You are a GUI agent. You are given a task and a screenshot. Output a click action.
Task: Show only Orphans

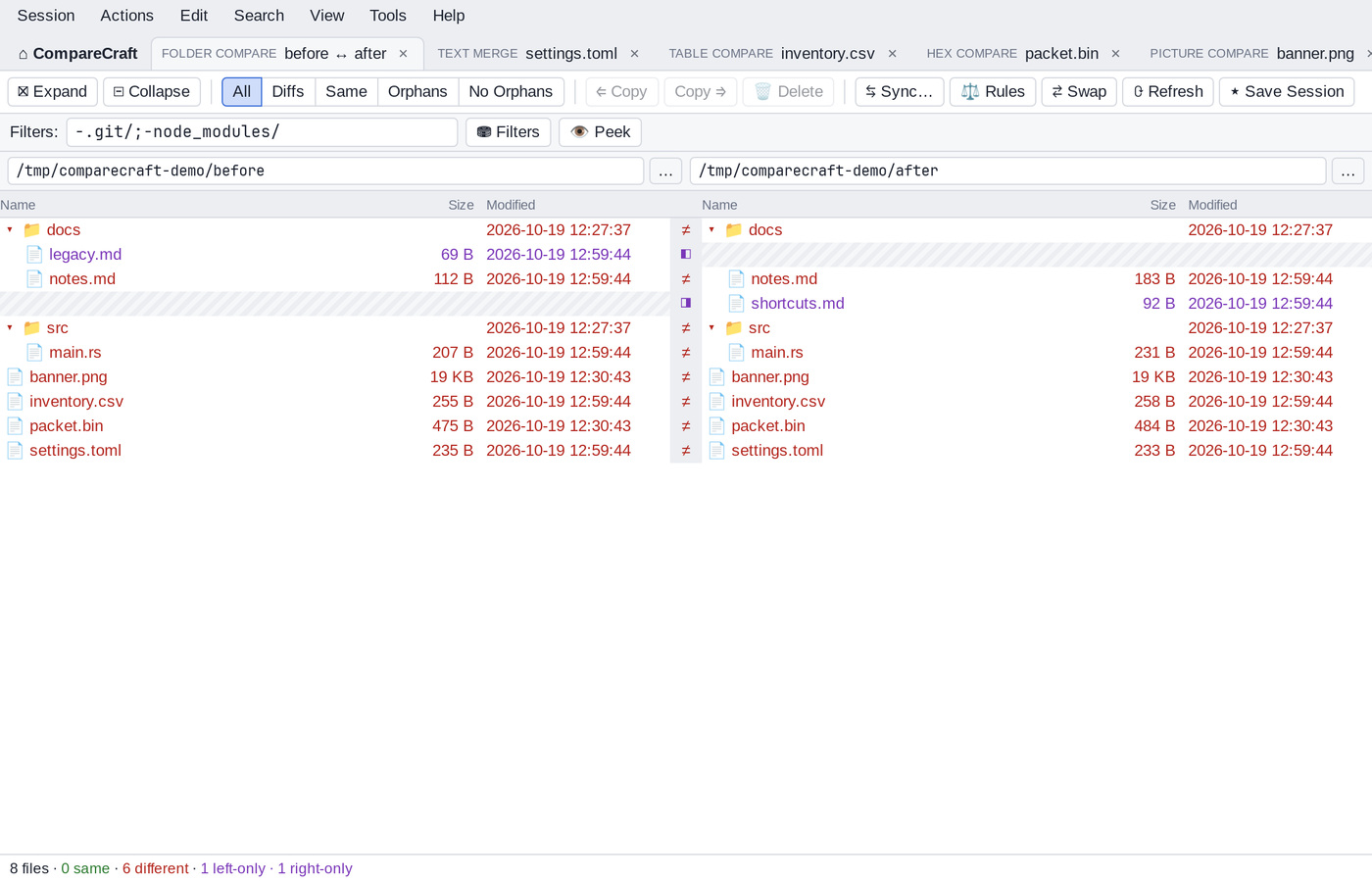click(417, 91)
